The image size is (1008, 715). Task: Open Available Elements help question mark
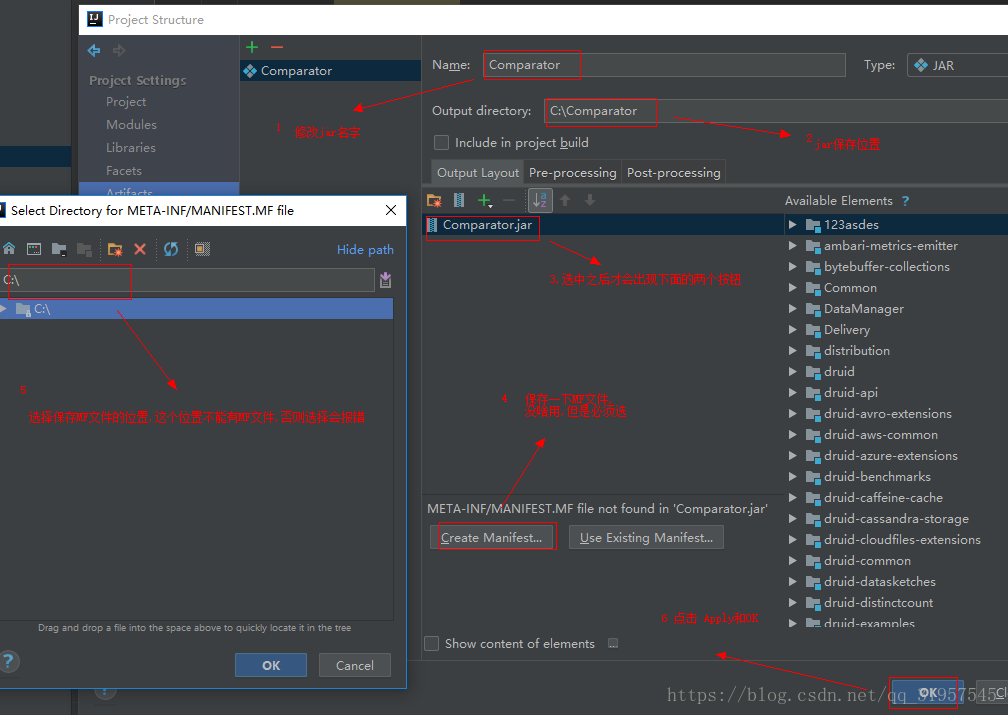coord(906,201)
